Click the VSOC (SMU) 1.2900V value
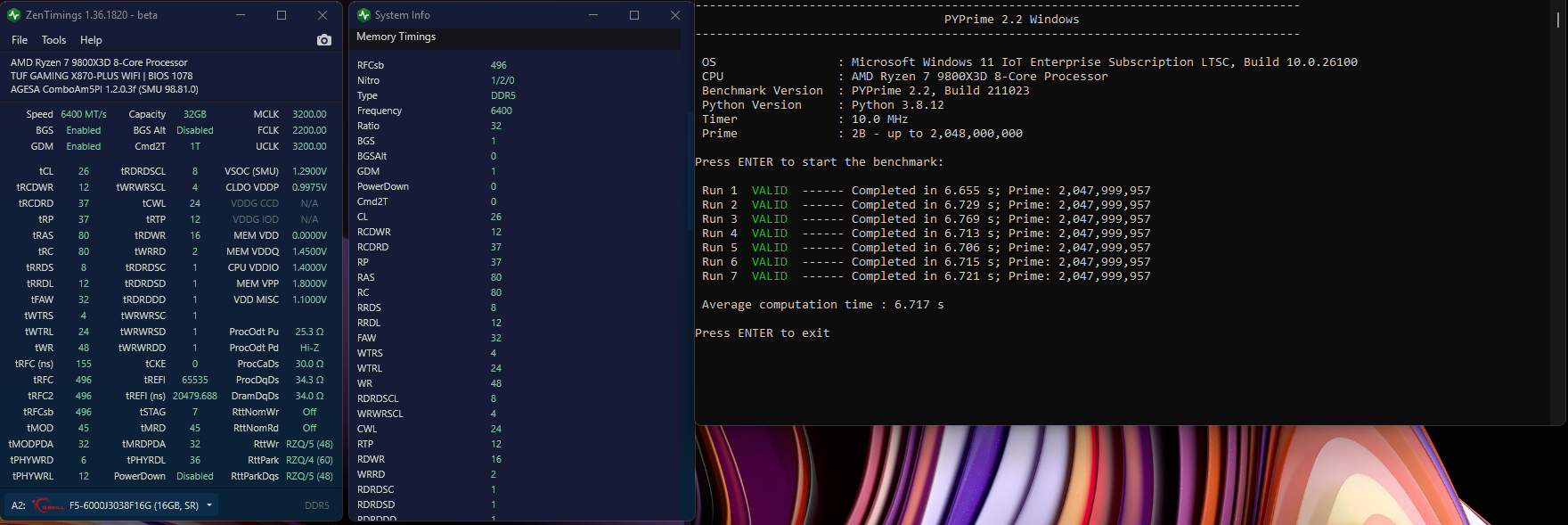This screenshot has height=525, width=1568. pos(309,171)
